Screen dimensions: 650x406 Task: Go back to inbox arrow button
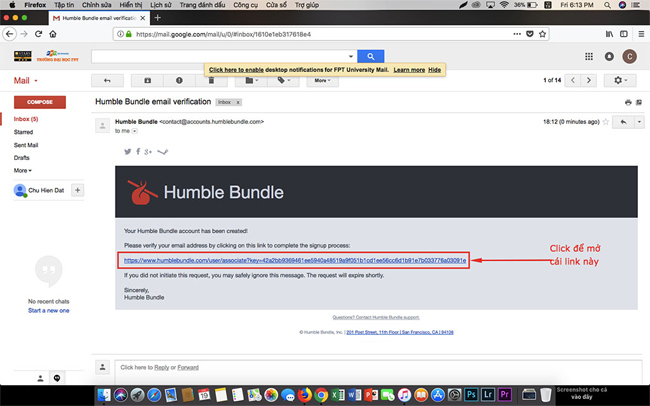pos(107,80)
